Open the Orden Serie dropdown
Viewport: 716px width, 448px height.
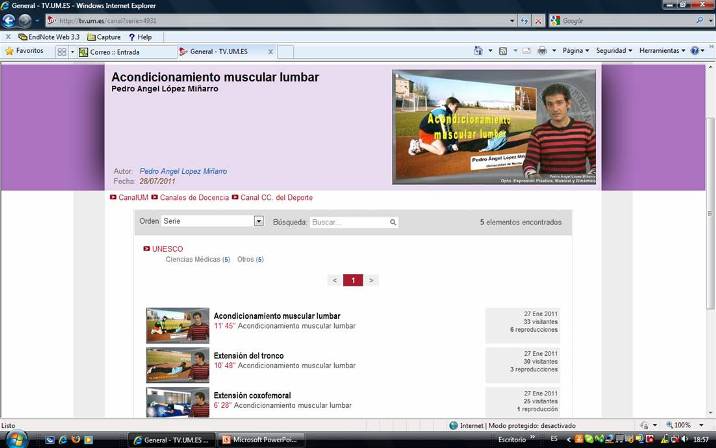[258, 221]
